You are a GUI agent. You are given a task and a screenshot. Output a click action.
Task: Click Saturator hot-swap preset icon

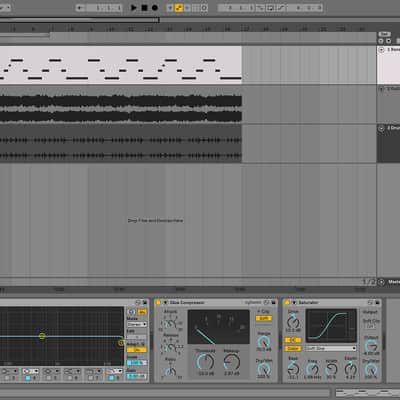[371, 302]
